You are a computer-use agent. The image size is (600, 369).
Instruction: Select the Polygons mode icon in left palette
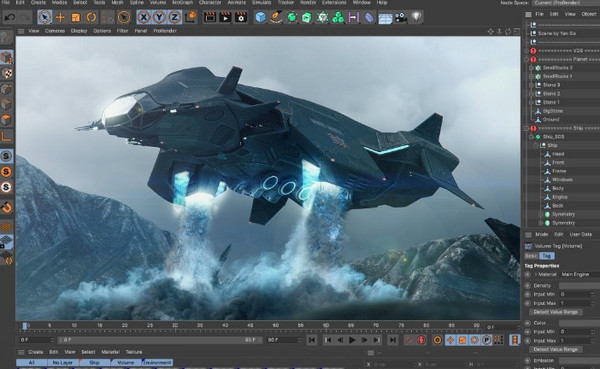point(7,120)
